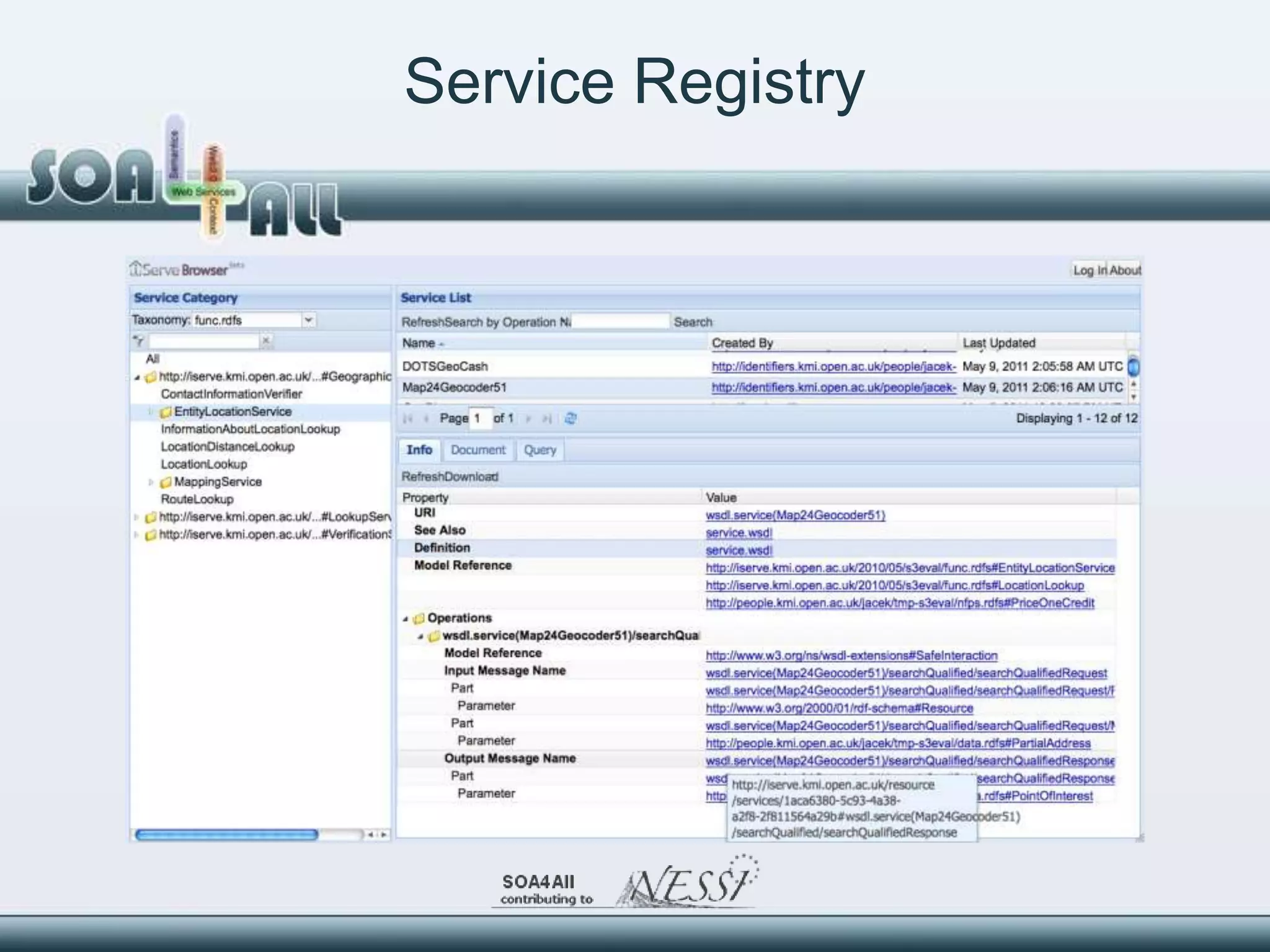This screenshot has height=952, width=1270.
Task: Click the Log In button
Action: (x=1090, y=270)
